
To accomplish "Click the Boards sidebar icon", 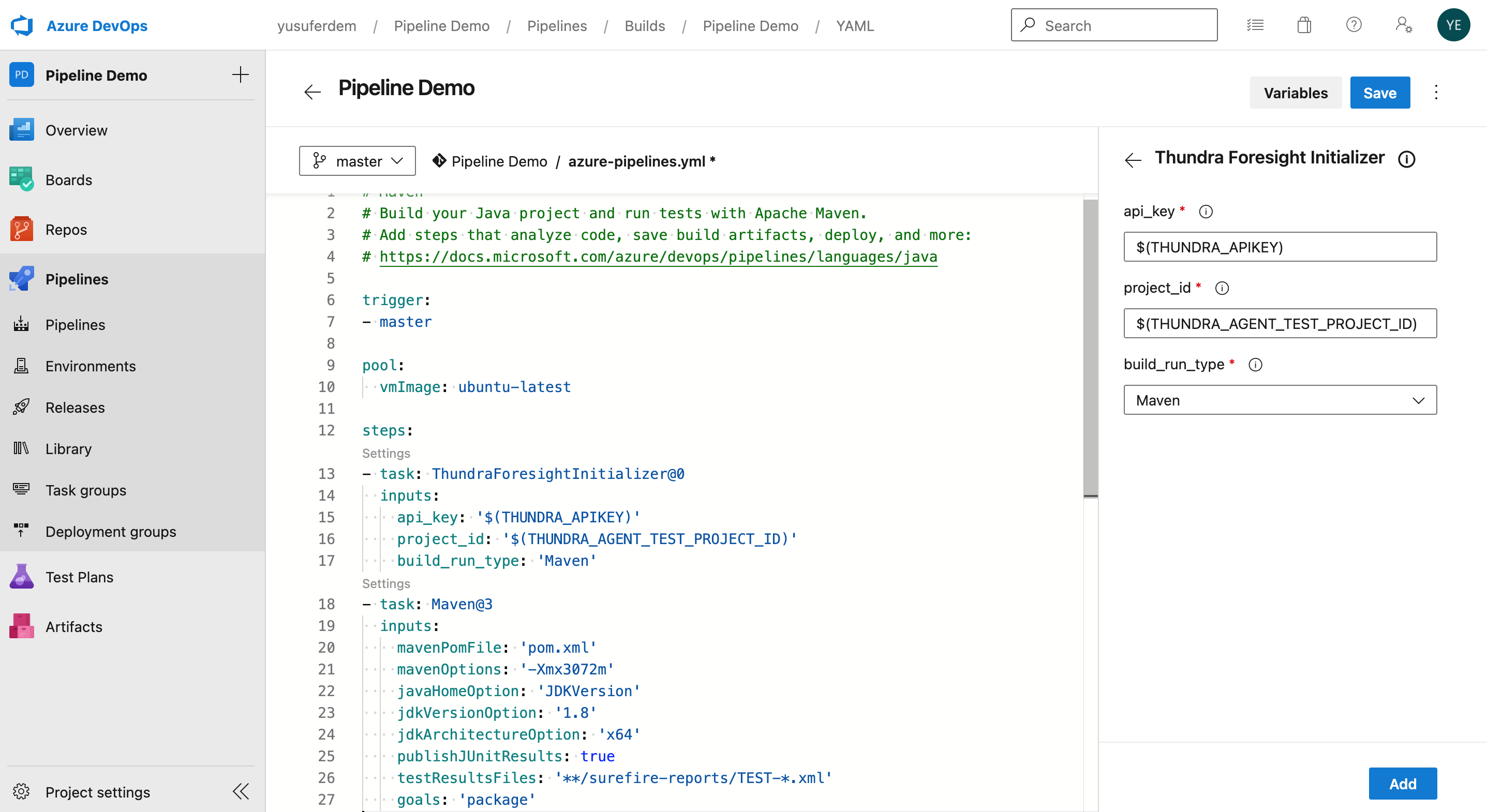I will coord(21,180).
